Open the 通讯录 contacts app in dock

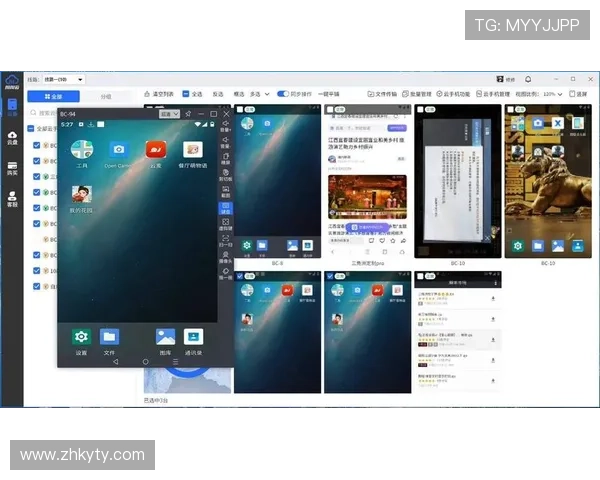[193, 338]
